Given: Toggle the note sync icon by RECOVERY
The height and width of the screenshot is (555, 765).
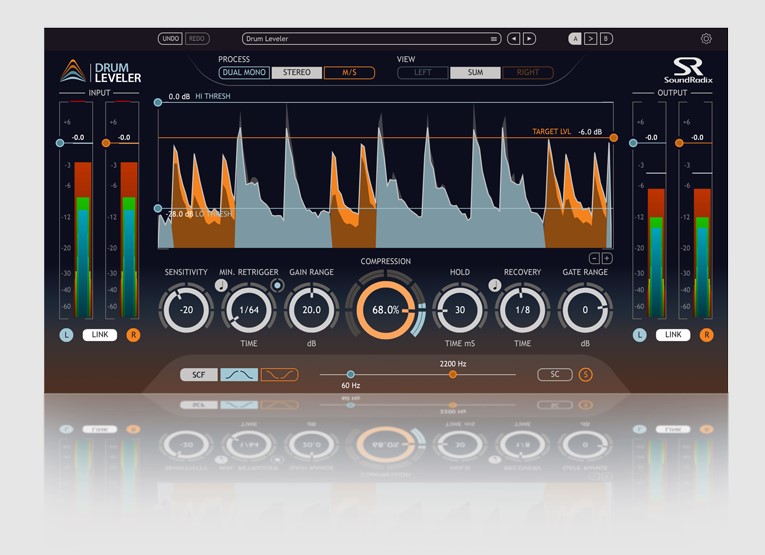Looking at the screenshot, I should pos(495,285).
